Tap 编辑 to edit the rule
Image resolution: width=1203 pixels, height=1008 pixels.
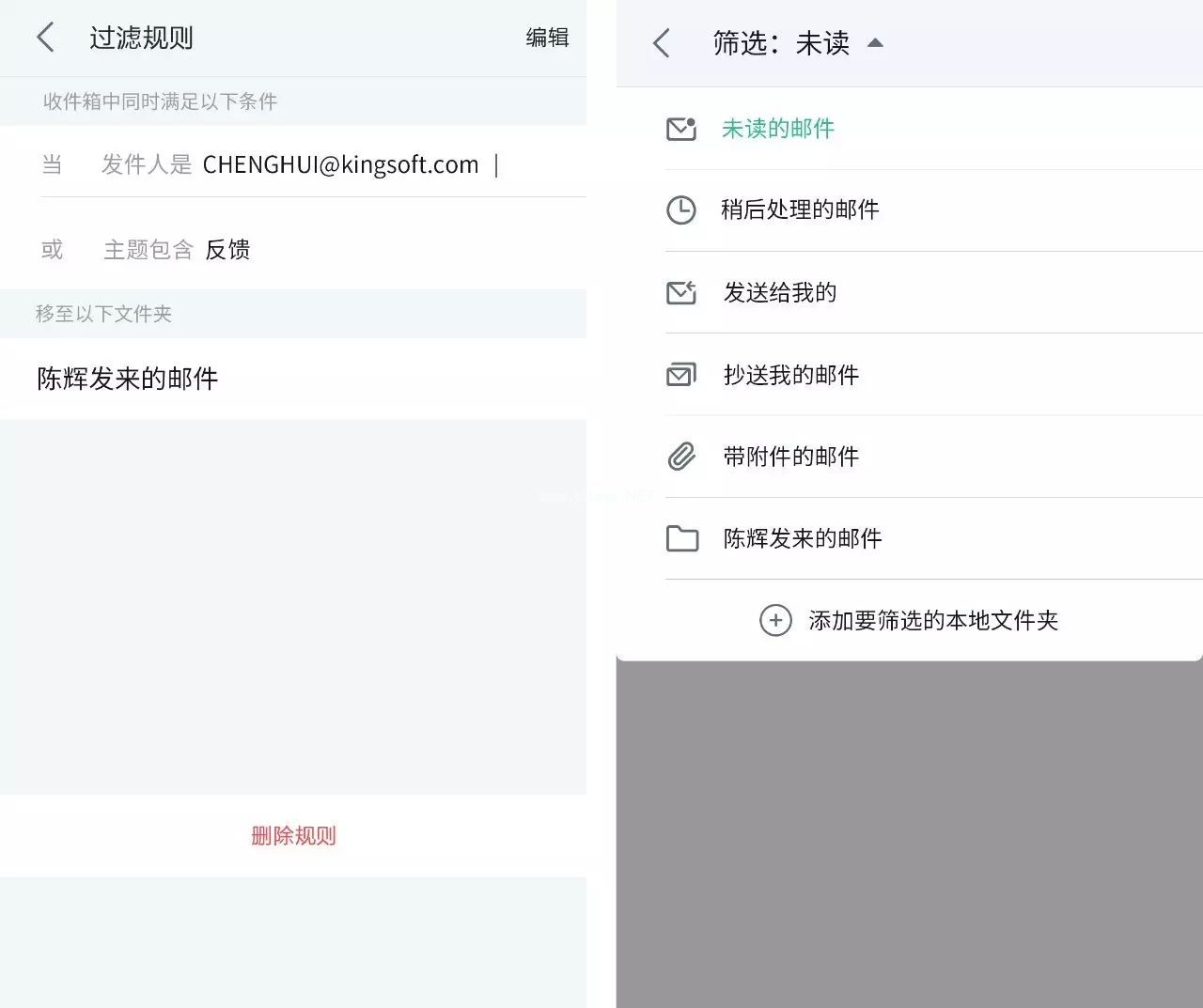[x=547, y=38]
